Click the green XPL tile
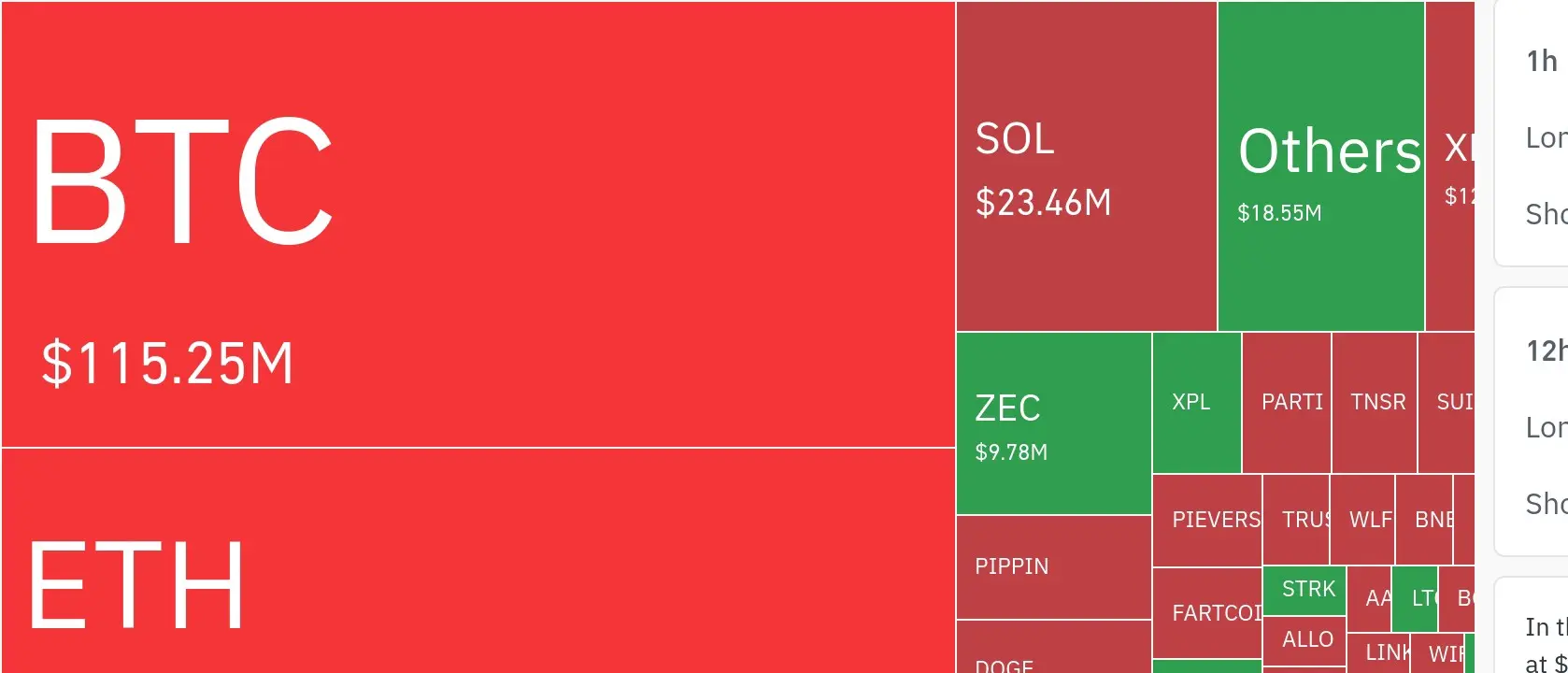The height and width of the screenshot is (673, 1568). pos(1196,403)
